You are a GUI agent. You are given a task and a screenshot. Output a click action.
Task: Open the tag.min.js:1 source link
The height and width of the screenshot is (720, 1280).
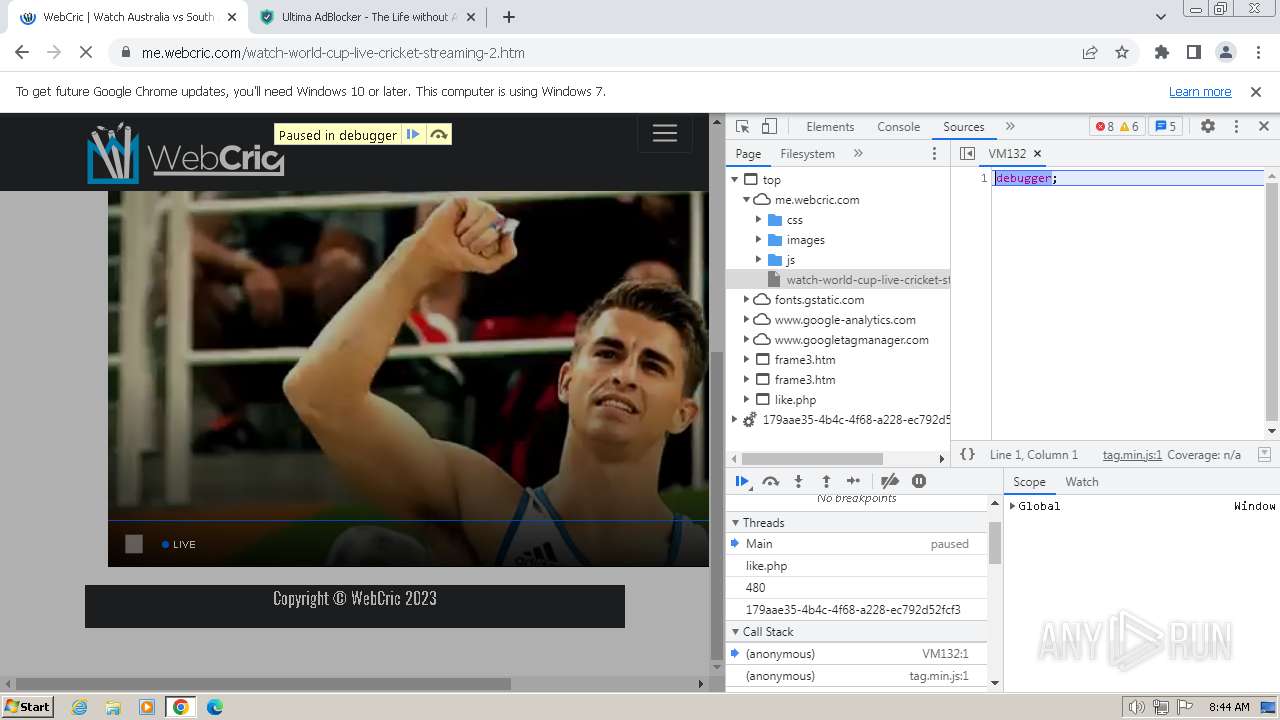click(1132, 455)
